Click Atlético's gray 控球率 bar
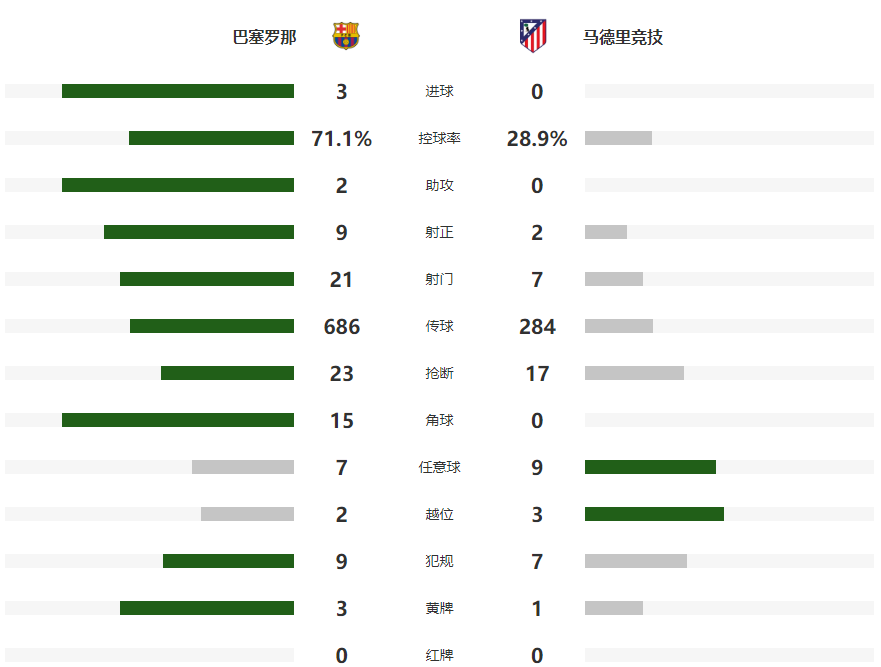This screenshot has width=881, height=667. 618,138
